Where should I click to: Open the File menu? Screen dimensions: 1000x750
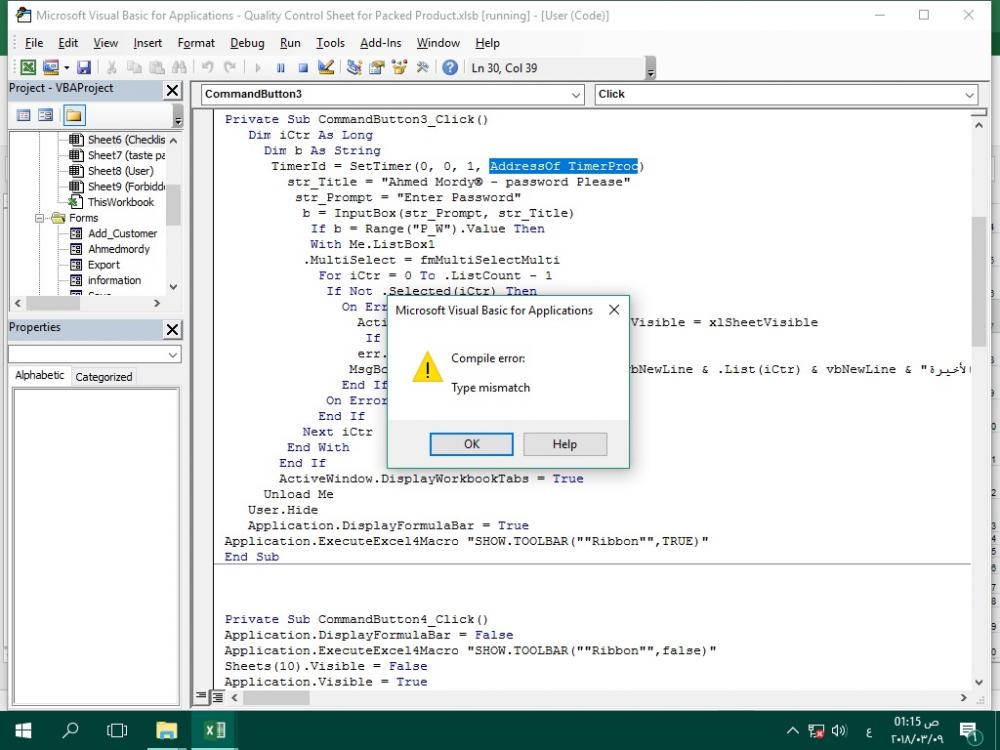(34, 43)
